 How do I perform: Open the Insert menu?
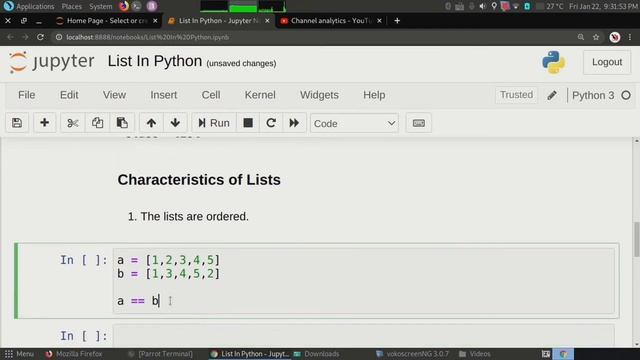163,95
